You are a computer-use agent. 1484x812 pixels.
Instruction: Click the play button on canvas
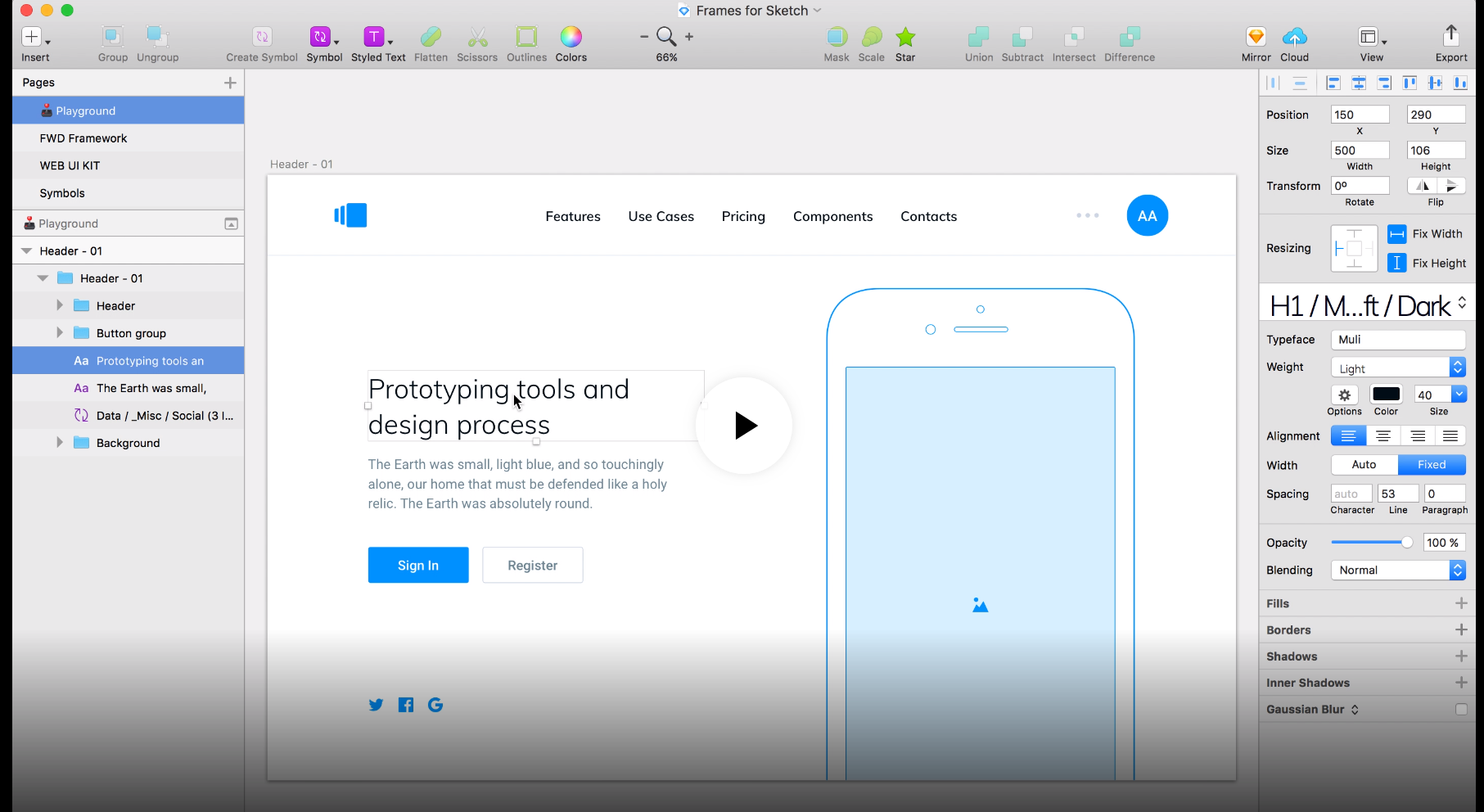744,426
